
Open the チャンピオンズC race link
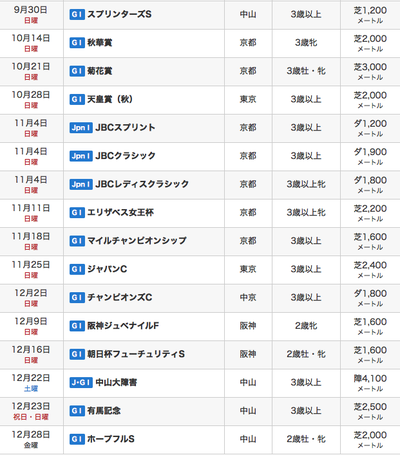pos(120,297)
